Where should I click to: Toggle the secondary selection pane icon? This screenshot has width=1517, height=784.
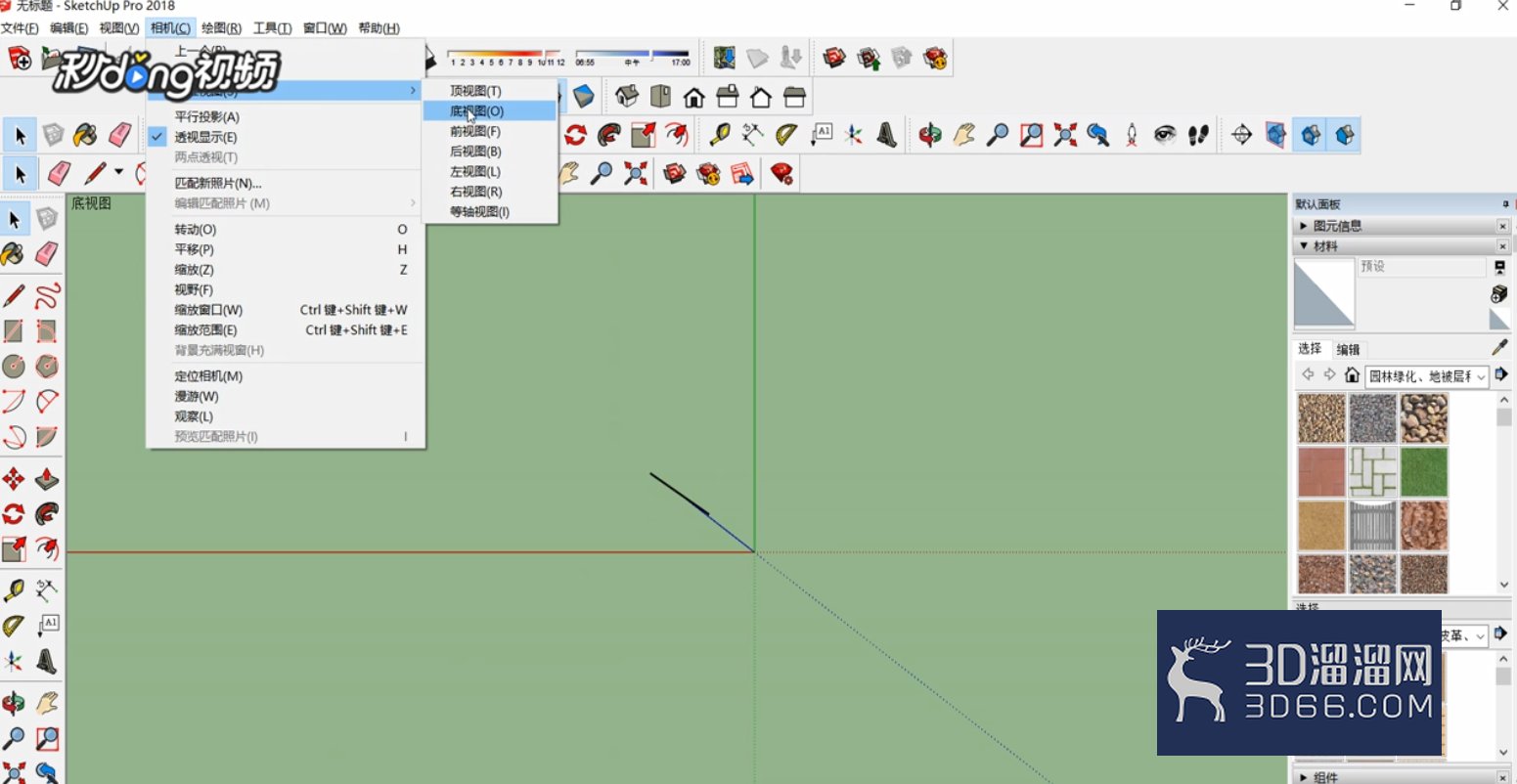[x=1499, y=267]
